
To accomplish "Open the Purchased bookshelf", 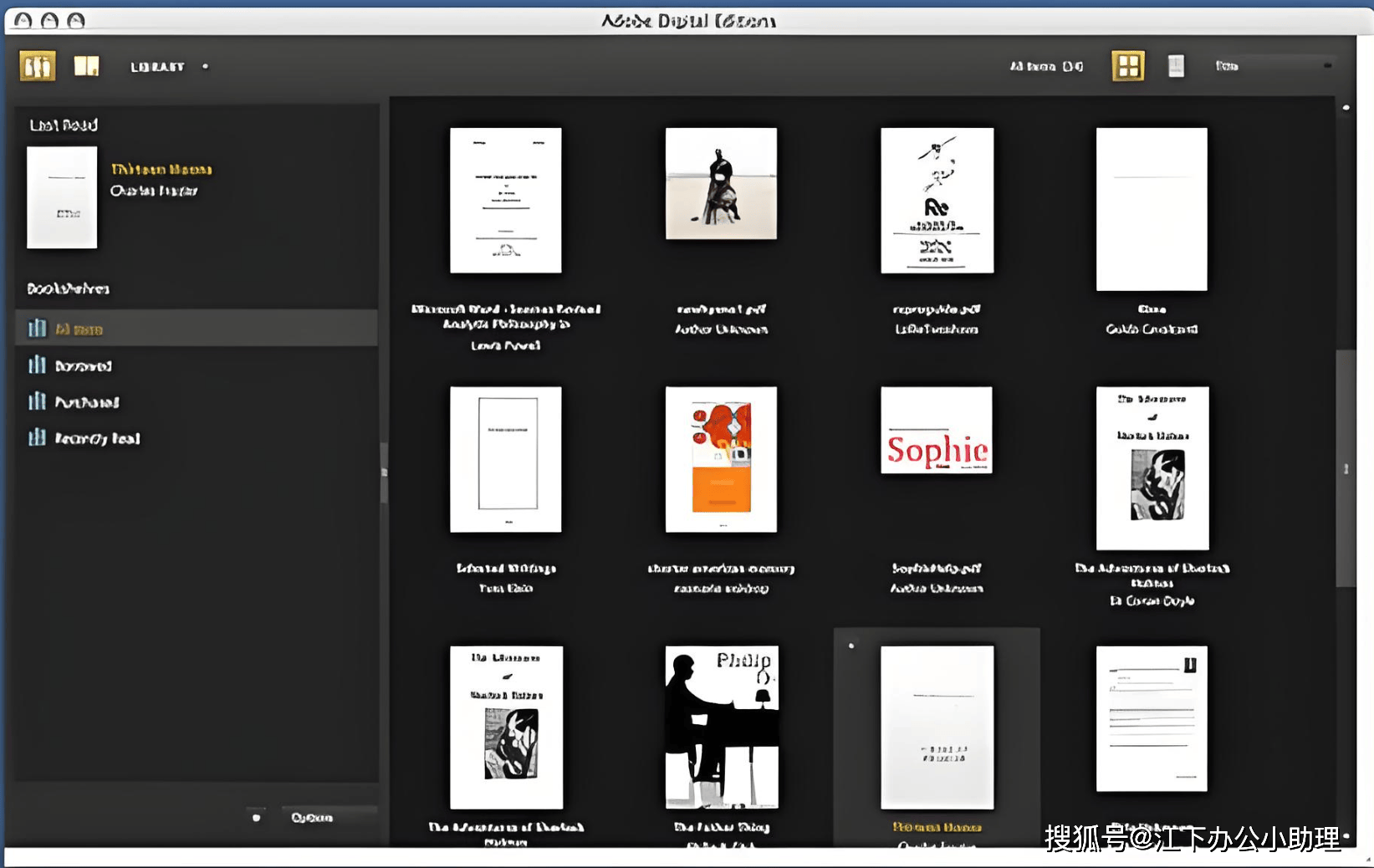I will [87, 402].
